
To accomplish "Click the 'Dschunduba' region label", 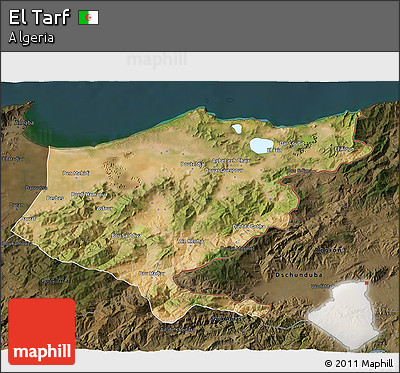I will (x=299, y=275).
